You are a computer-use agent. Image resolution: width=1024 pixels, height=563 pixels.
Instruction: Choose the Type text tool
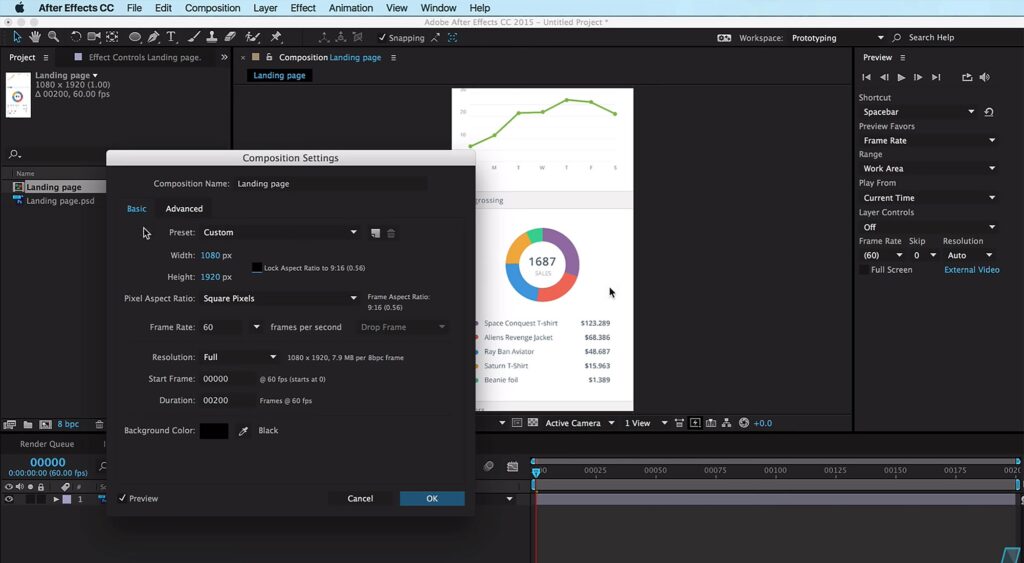[x=171, y=37]
